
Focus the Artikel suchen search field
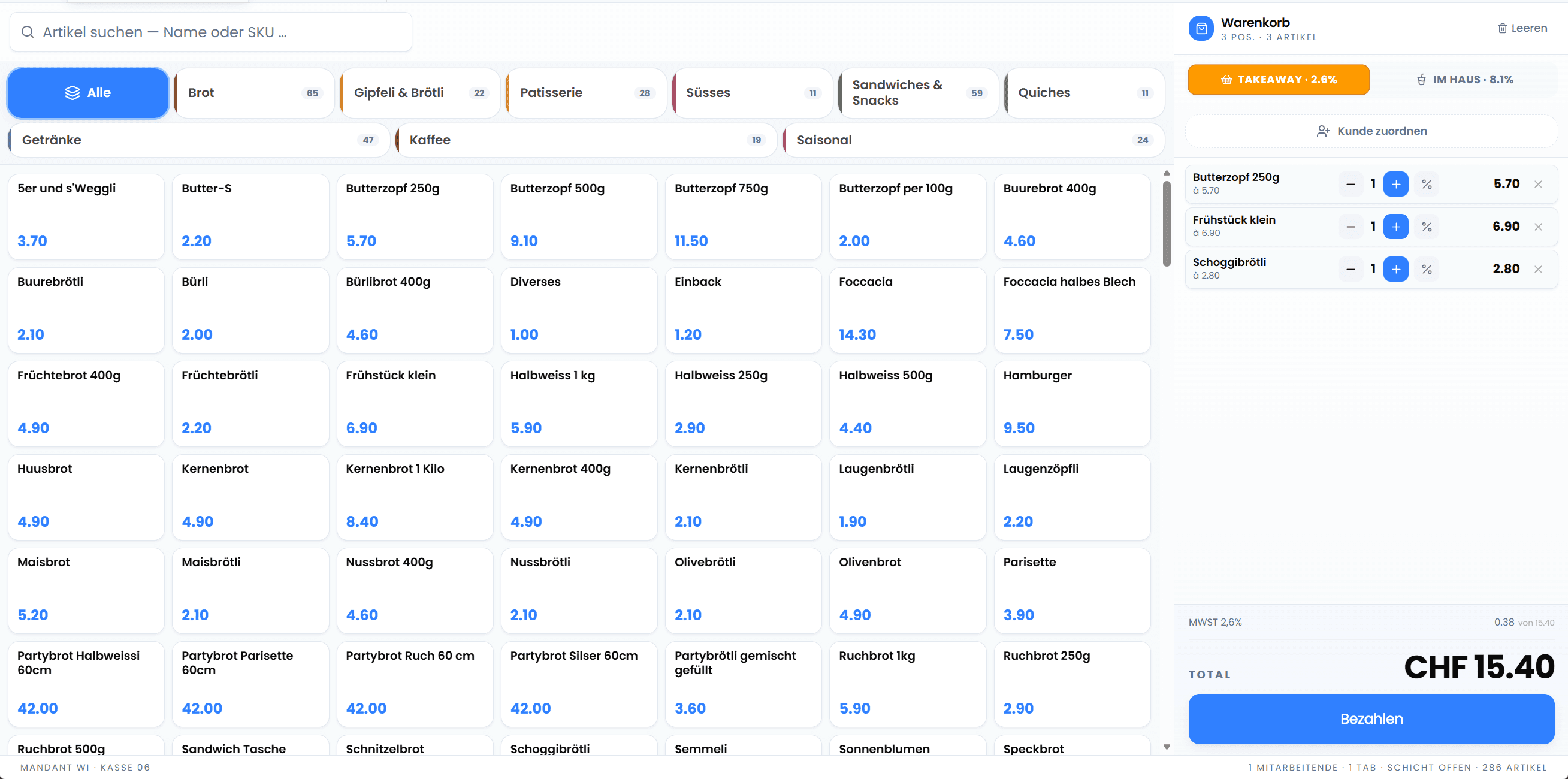(x=211, y=32)
